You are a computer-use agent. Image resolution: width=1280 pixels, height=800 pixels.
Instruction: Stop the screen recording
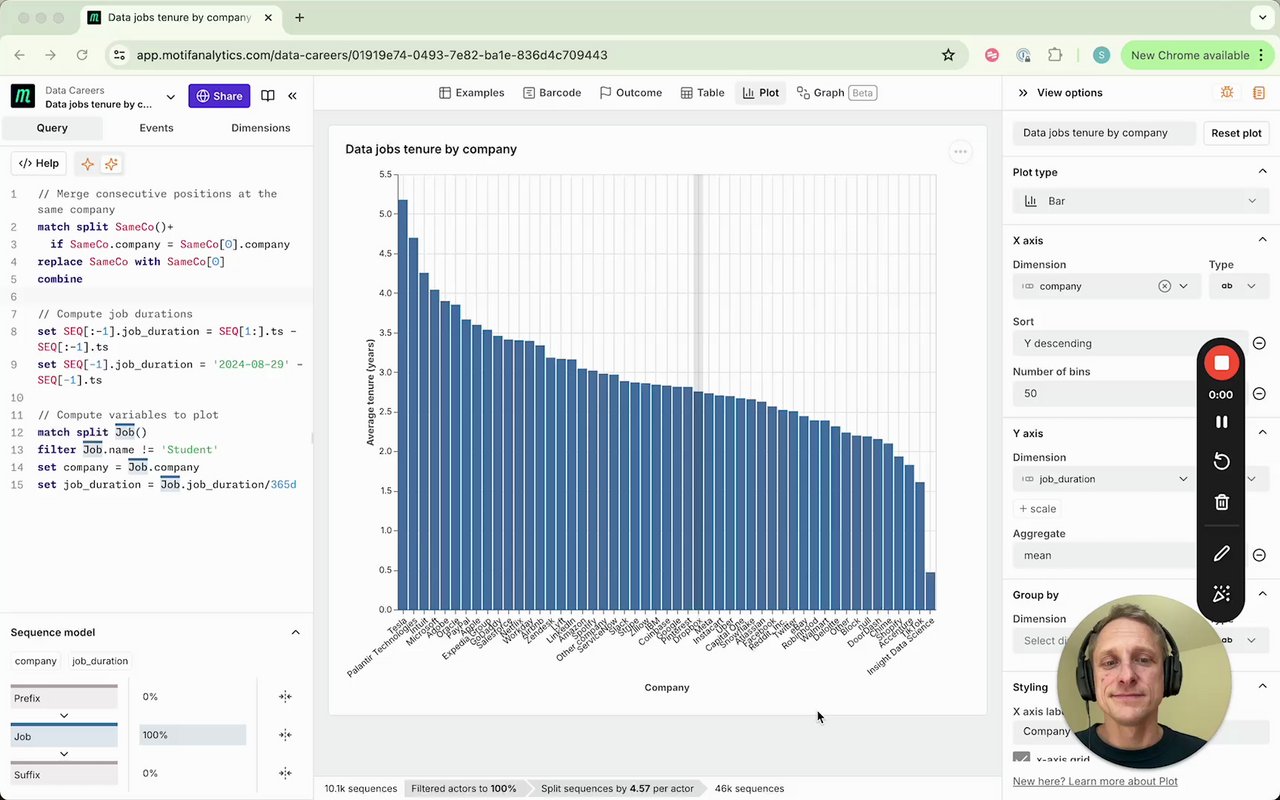click(1221, 363)
